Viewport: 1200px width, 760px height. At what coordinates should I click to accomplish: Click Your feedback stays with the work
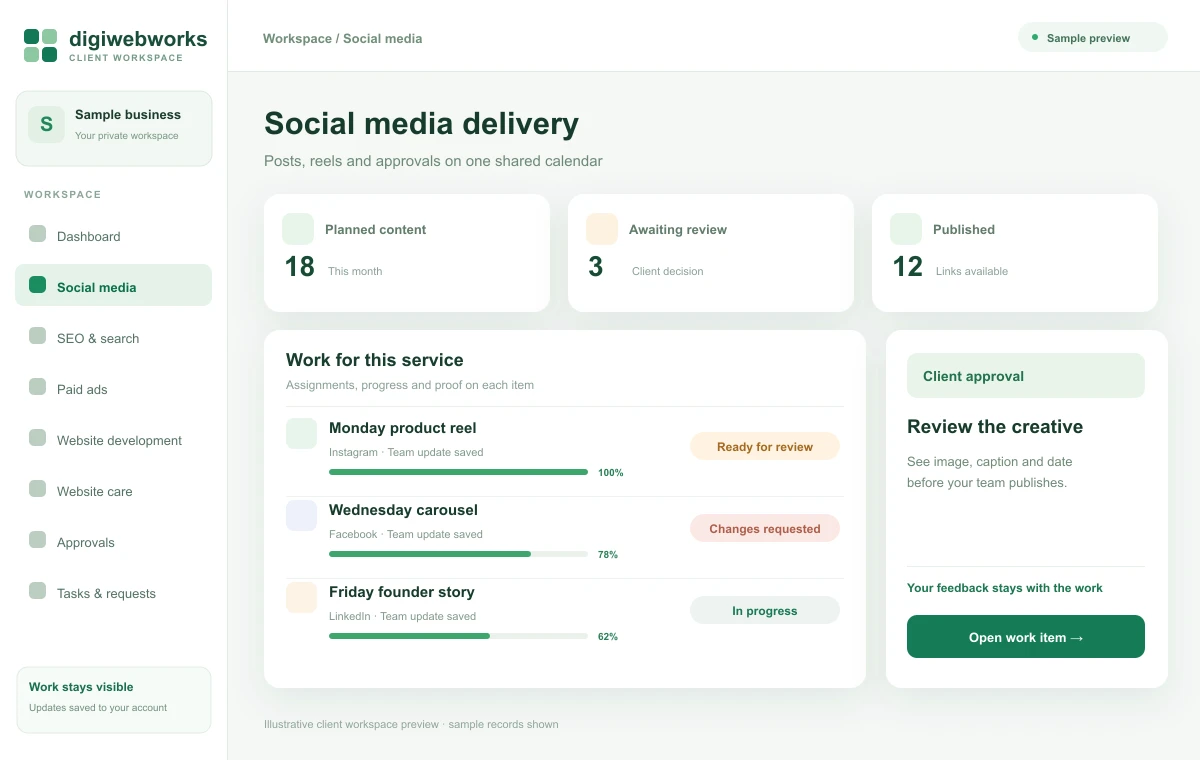1005,588
